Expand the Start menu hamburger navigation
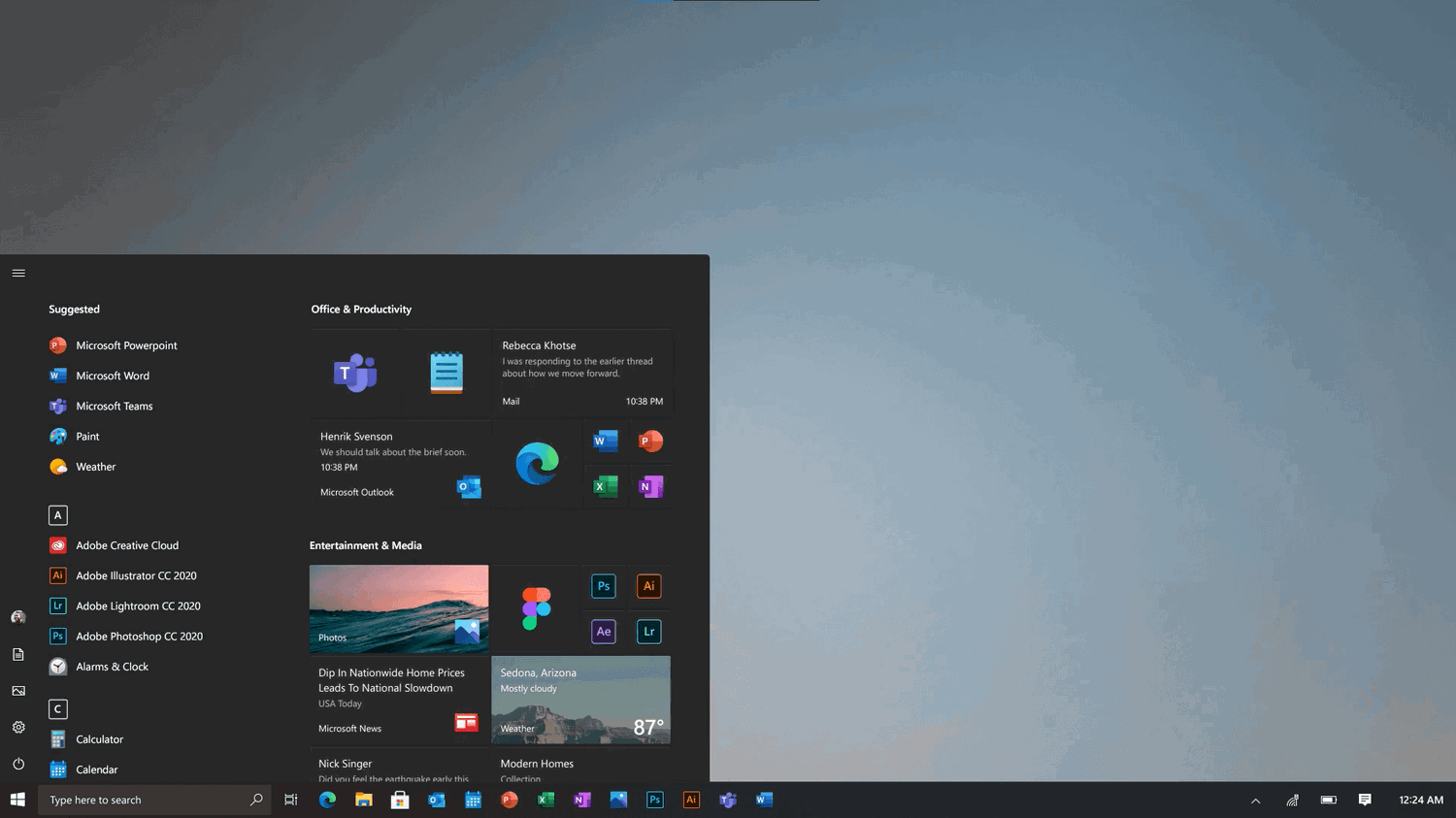 point(17,273)
